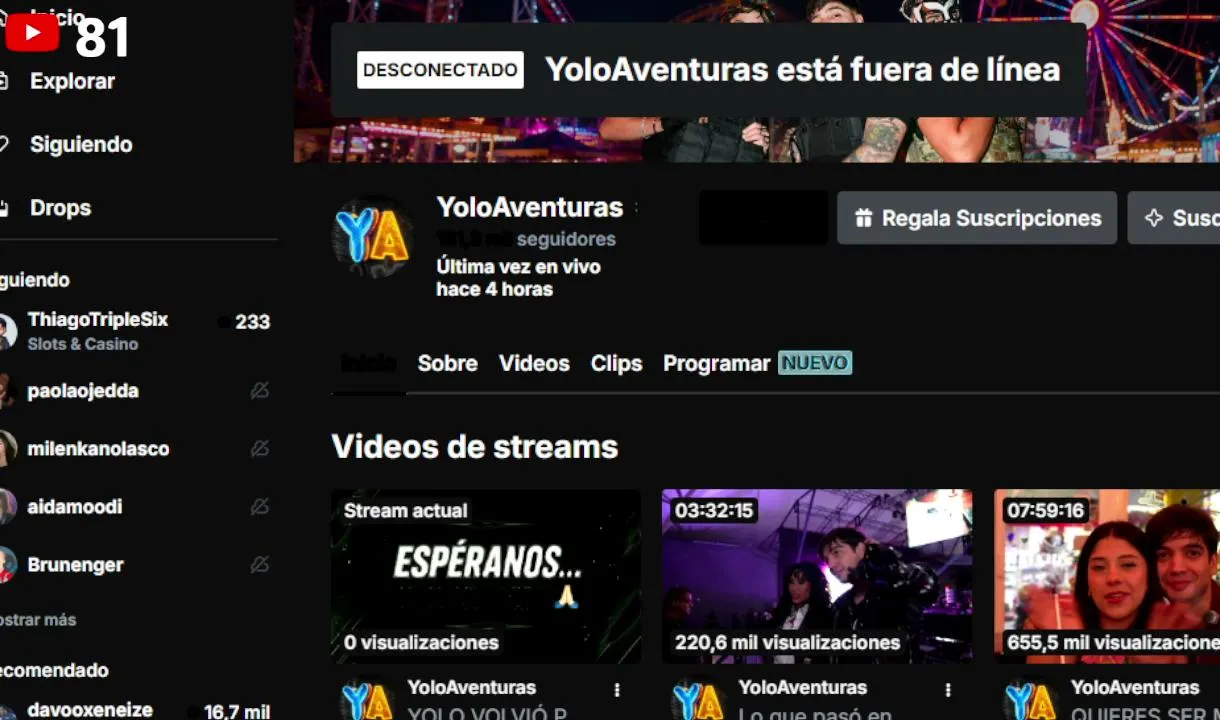Screen dimensions: 1220x720
Task: Click the gift icon in Regala Suscripciones
Action: coord(864,218)
